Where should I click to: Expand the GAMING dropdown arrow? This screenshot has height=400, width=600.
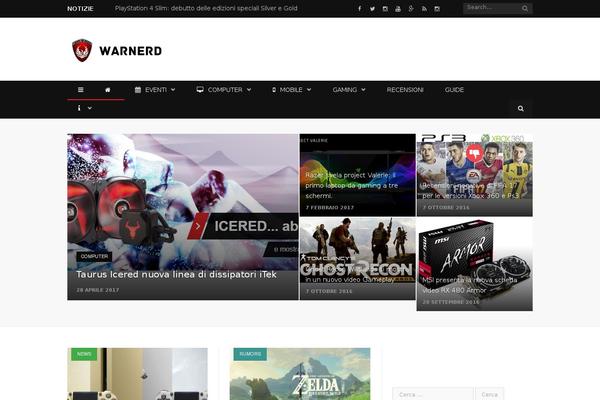(363, 90)
